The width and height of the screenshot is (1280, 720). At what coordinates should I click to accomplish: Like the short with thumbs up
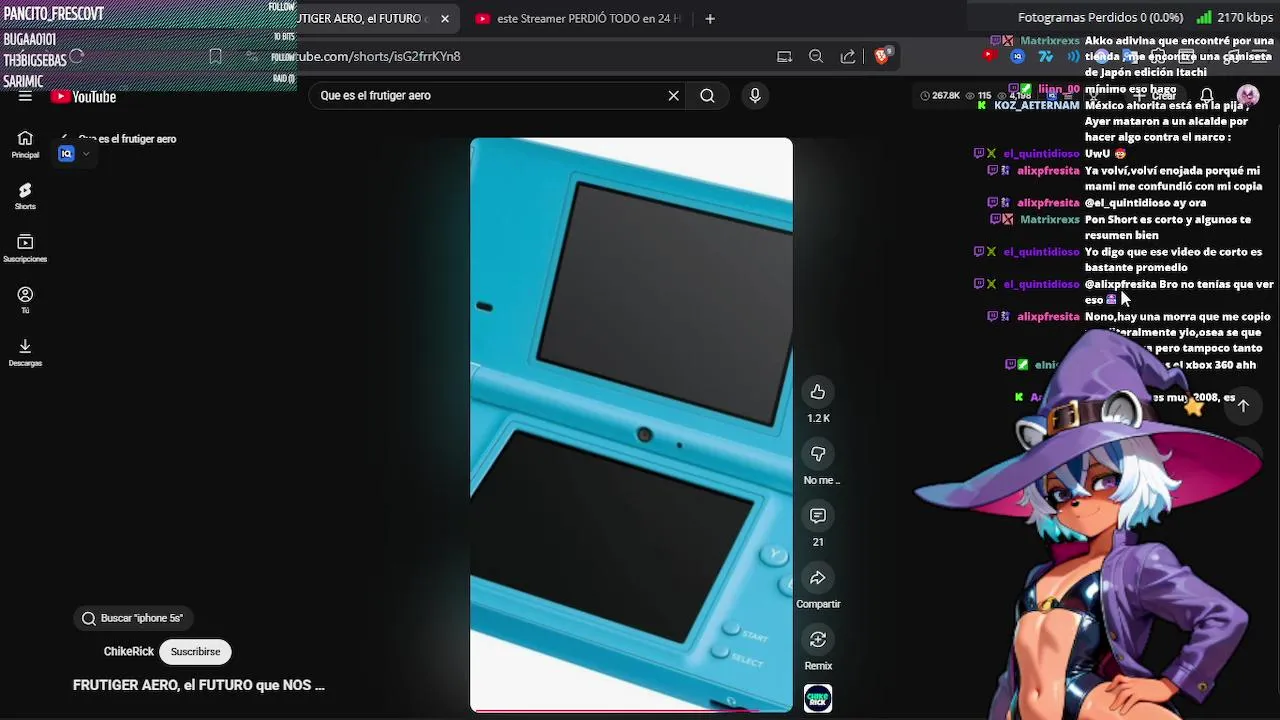[818, 392]
